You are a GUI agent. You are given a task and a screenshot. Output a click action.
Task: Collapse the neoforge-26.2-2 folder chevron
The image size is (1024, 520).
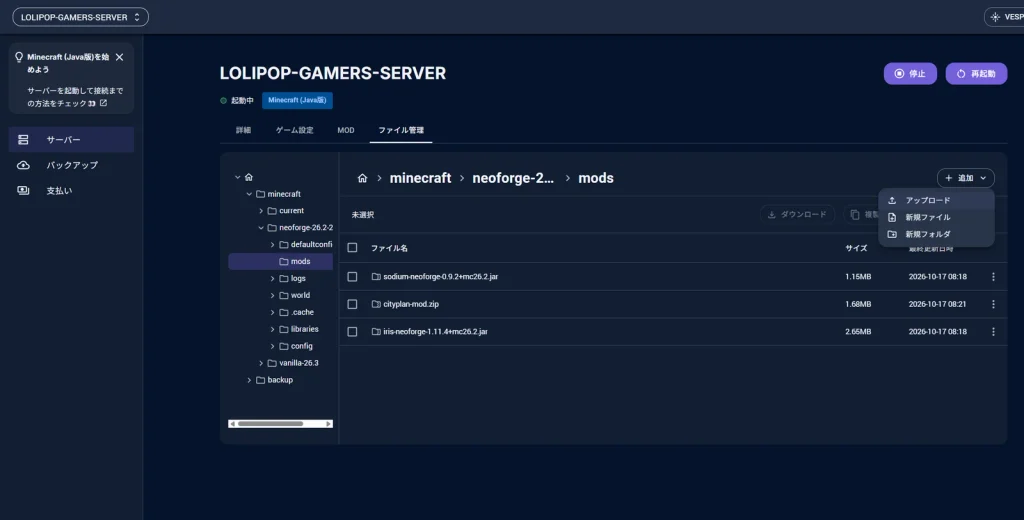coord(261,228)
